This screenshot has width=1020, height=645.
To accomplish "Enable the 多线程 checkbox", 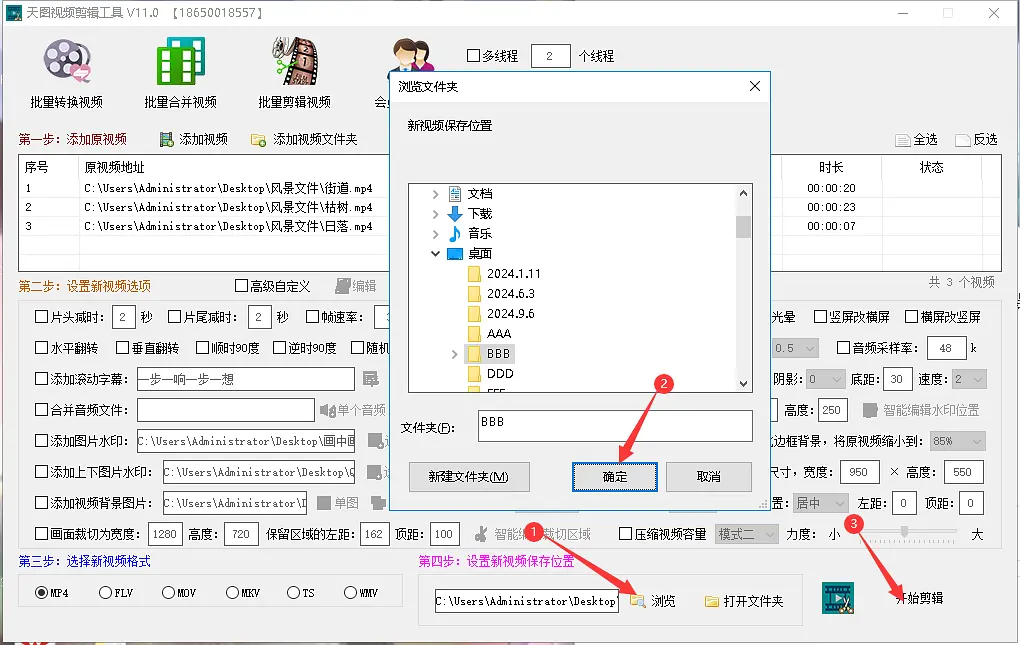I will (474, 56).
